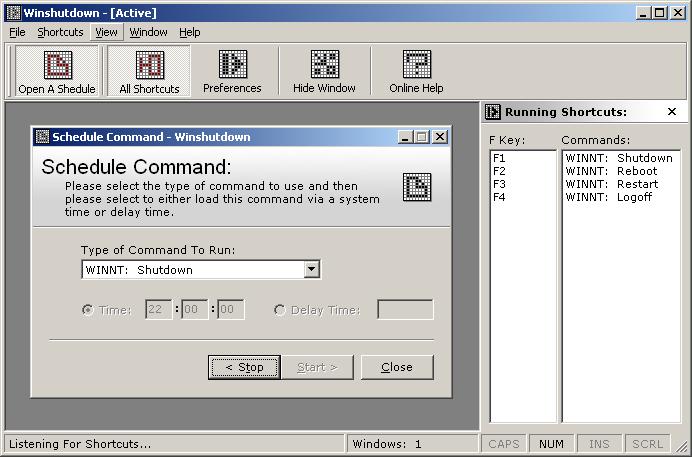Click the Running Shortcuts panel header icon
The width and height of the screenshot is (692, 457).
coord(493,112)
